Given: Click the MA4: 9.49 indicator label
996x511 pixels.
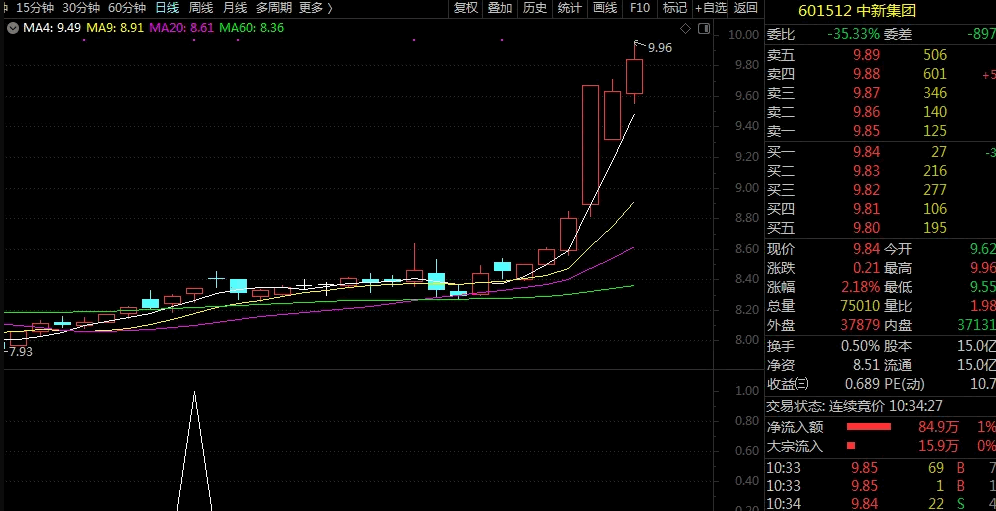Looking at the screenshot, I should point(51,28).
